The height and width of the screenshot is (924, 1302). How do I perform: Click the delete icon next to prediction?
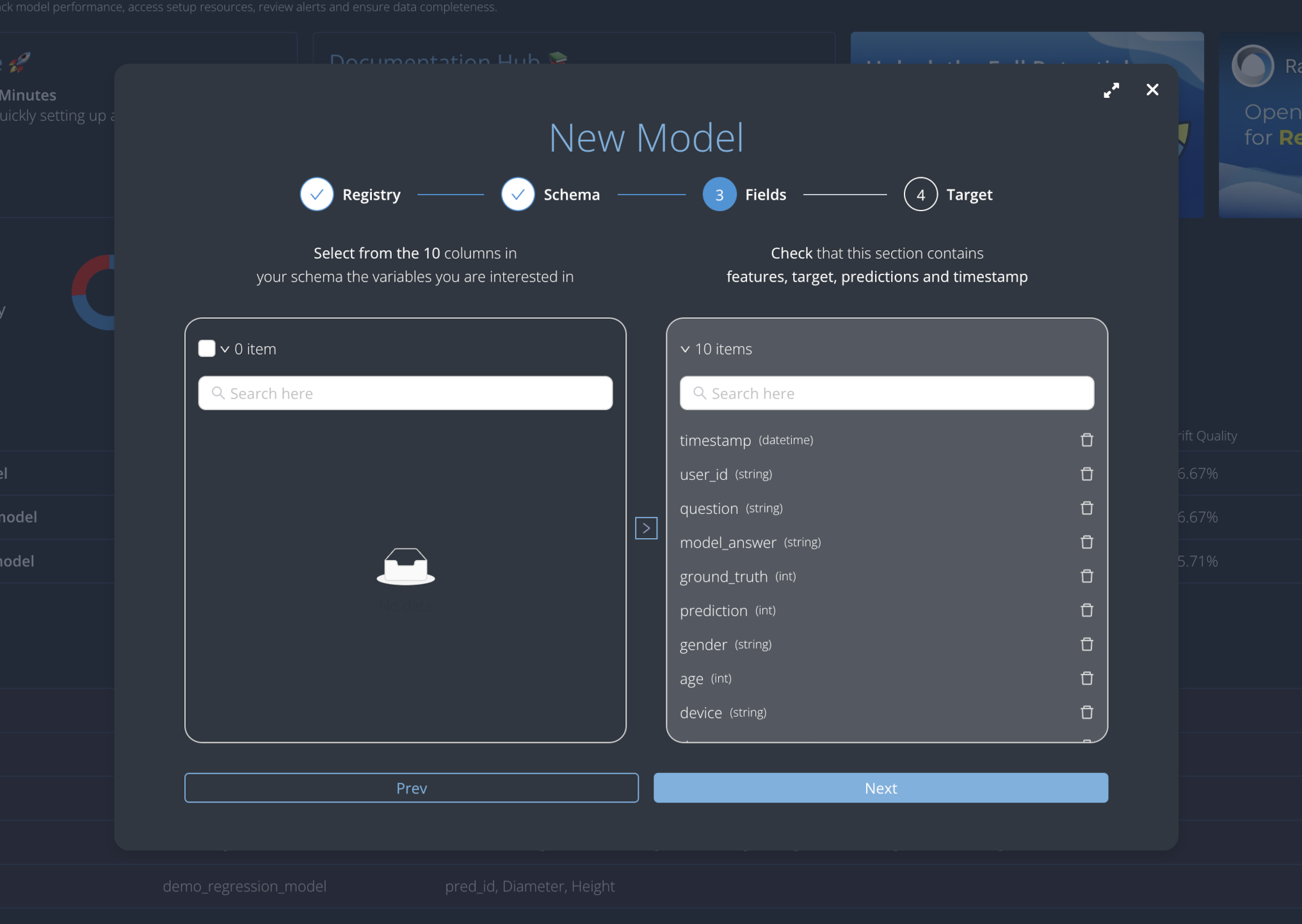[1087, 610]
